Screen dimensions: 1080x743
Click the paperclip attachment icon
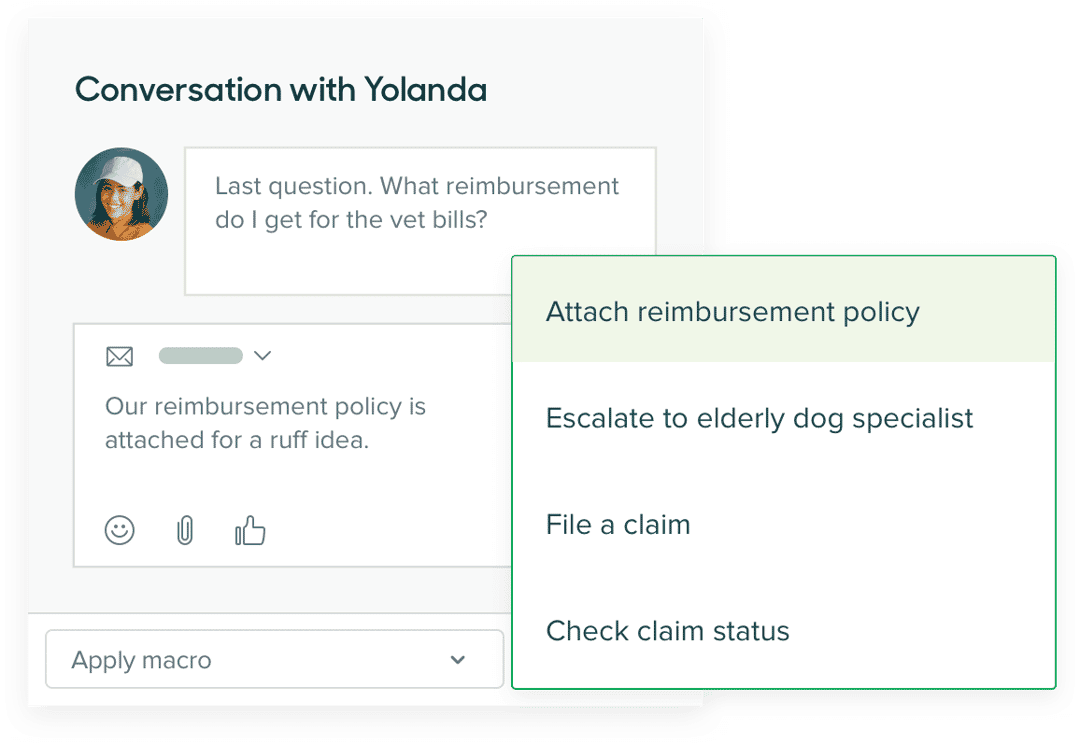coord(185,530)
